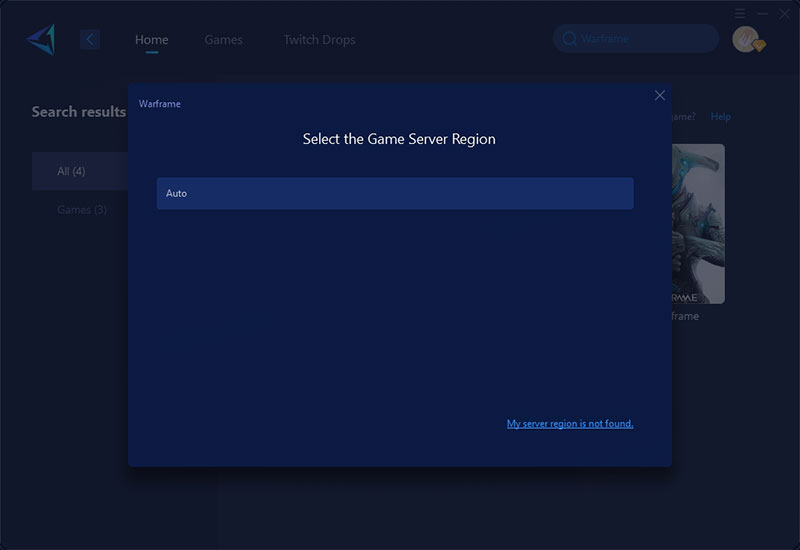The height and width of the screenshot is (550, 800).
Task: Click the app logo icon
Action: point(41,39)
